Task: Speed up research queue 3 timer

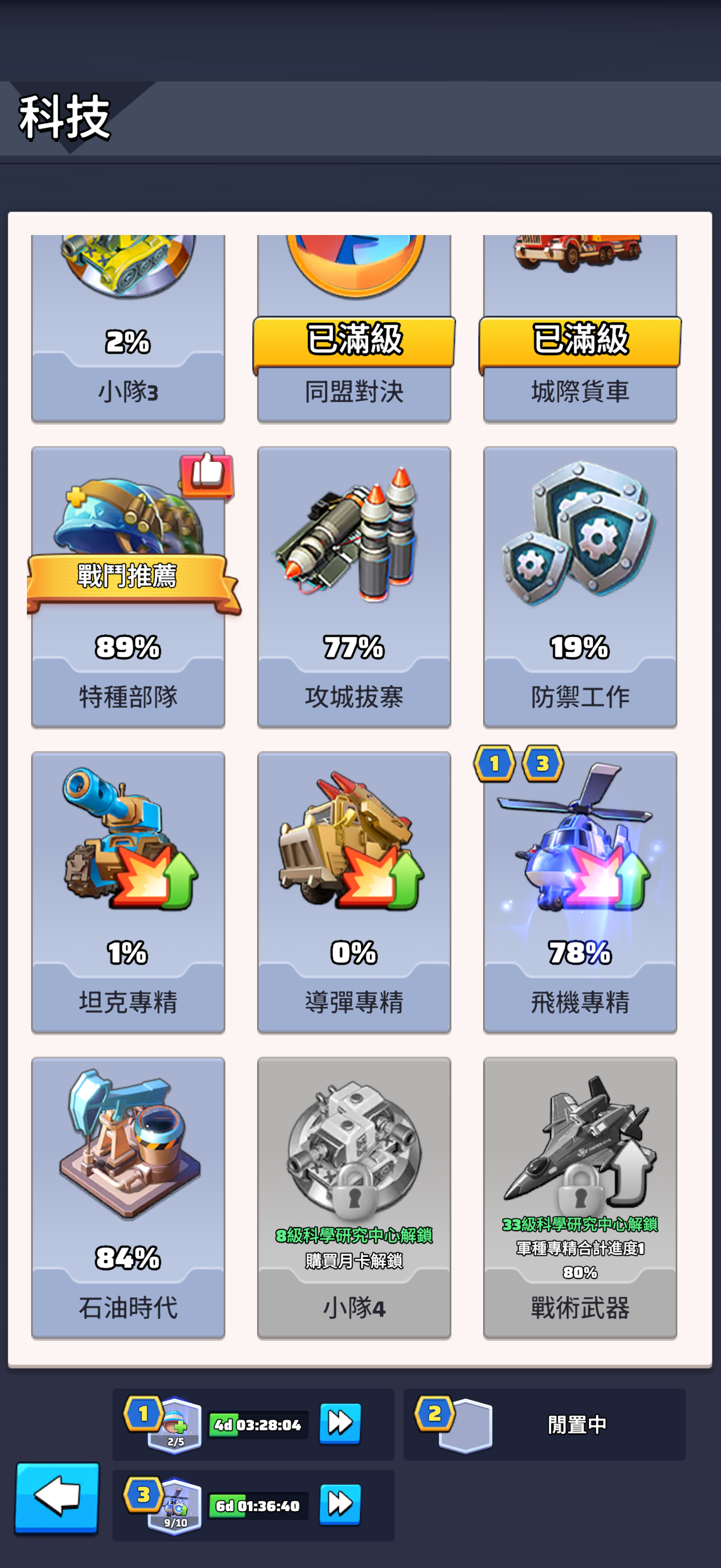Action: coord(340,1505)
